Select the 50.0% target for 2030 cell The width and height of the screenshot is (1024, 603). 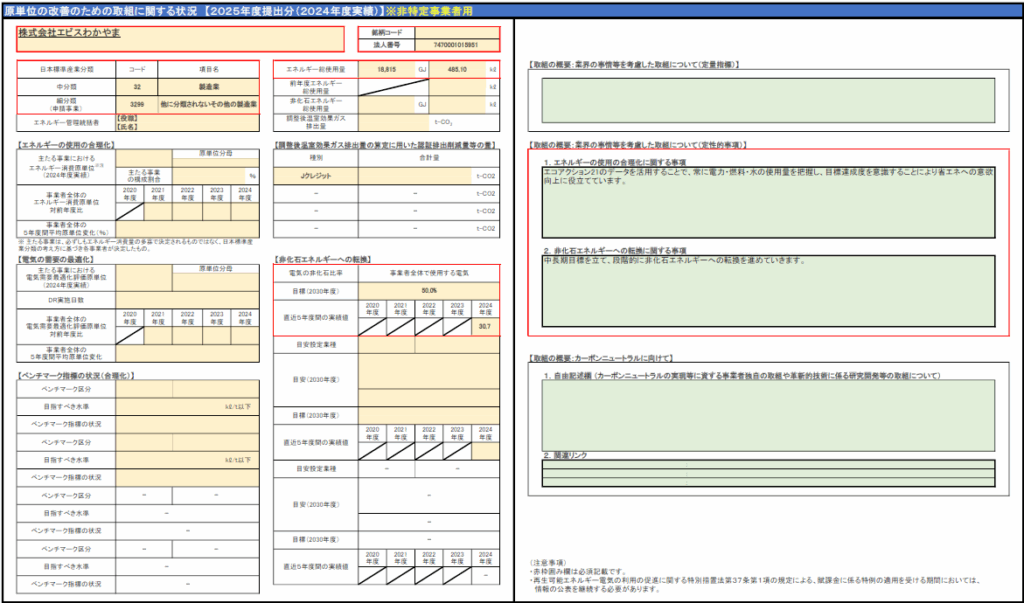pos(428,290)
